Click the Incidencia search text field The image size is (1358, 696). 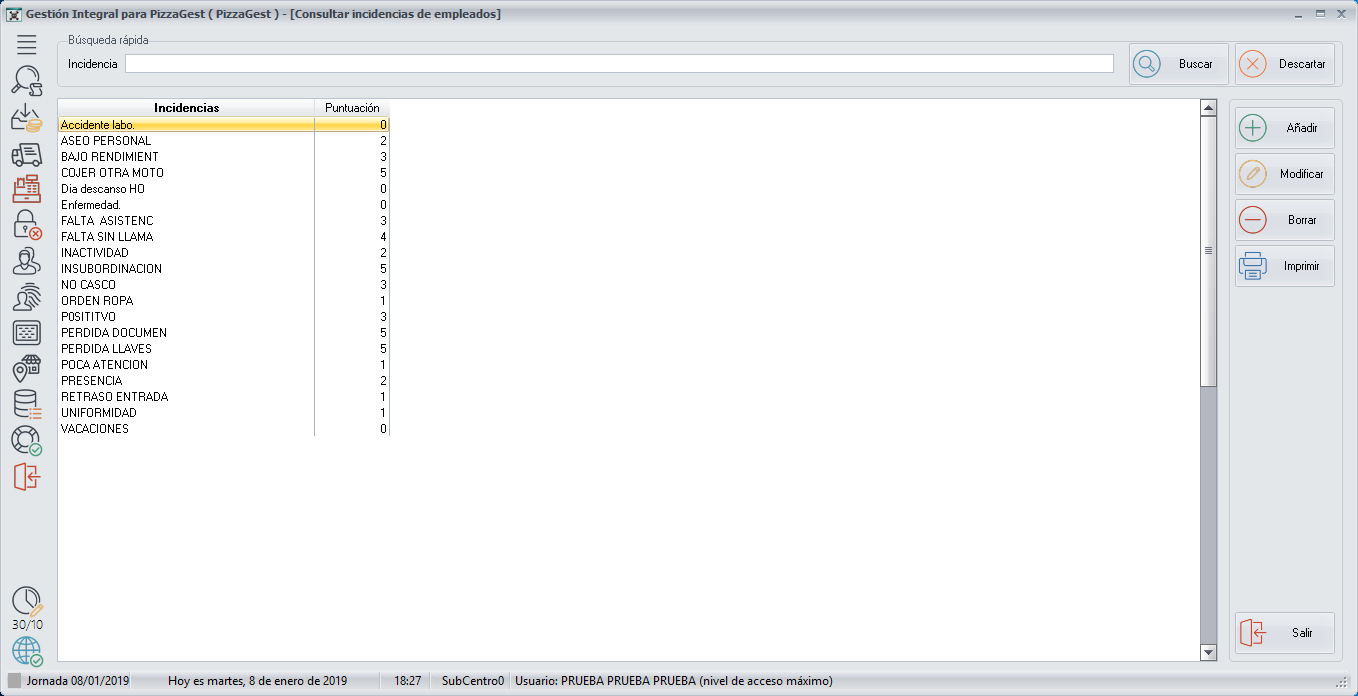(618, 64)
